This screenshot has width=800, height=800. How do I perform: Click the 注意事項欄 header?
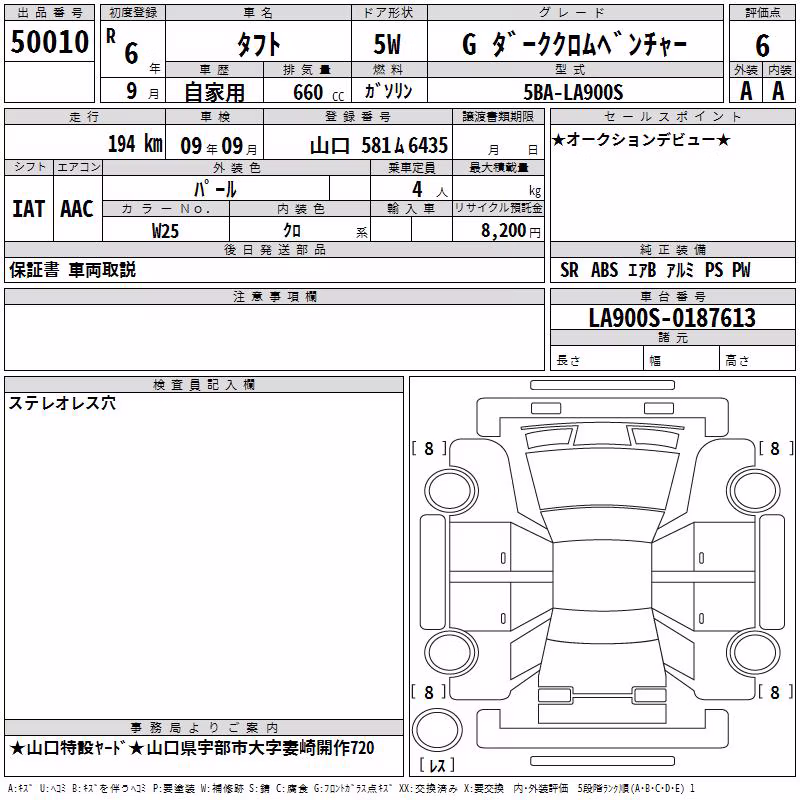point(275,296)
